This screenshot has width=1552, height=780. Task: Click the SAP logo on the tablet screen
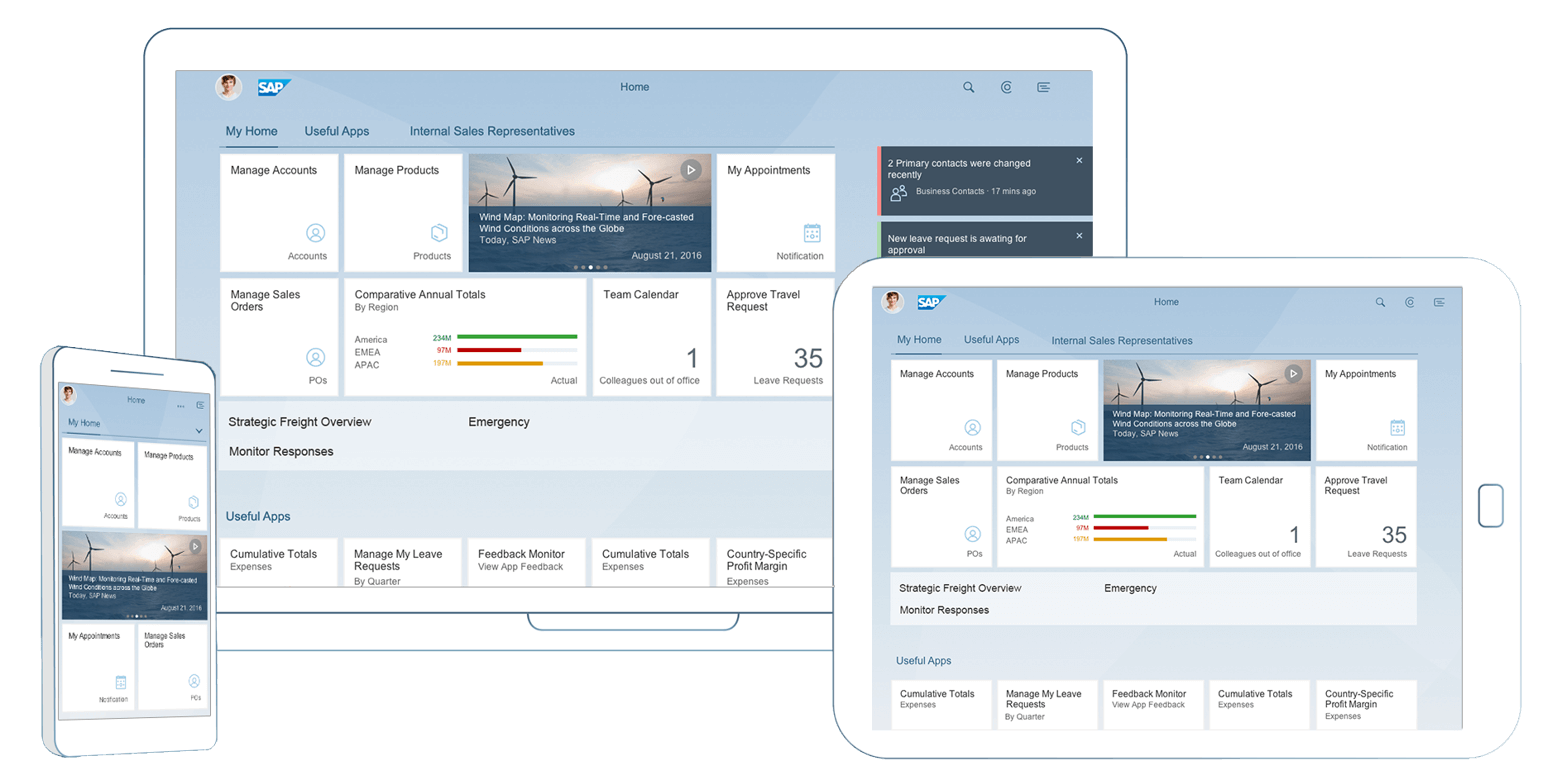930,302
